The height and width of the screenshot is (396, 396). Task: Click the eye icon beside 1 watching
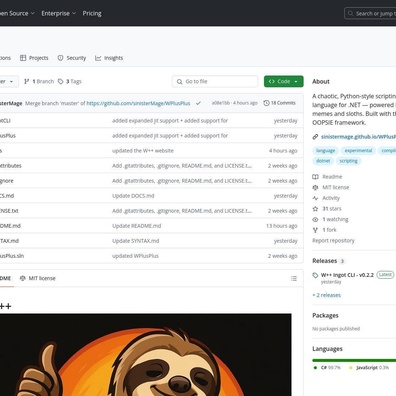pyautogui.click(x=315, y=219)
